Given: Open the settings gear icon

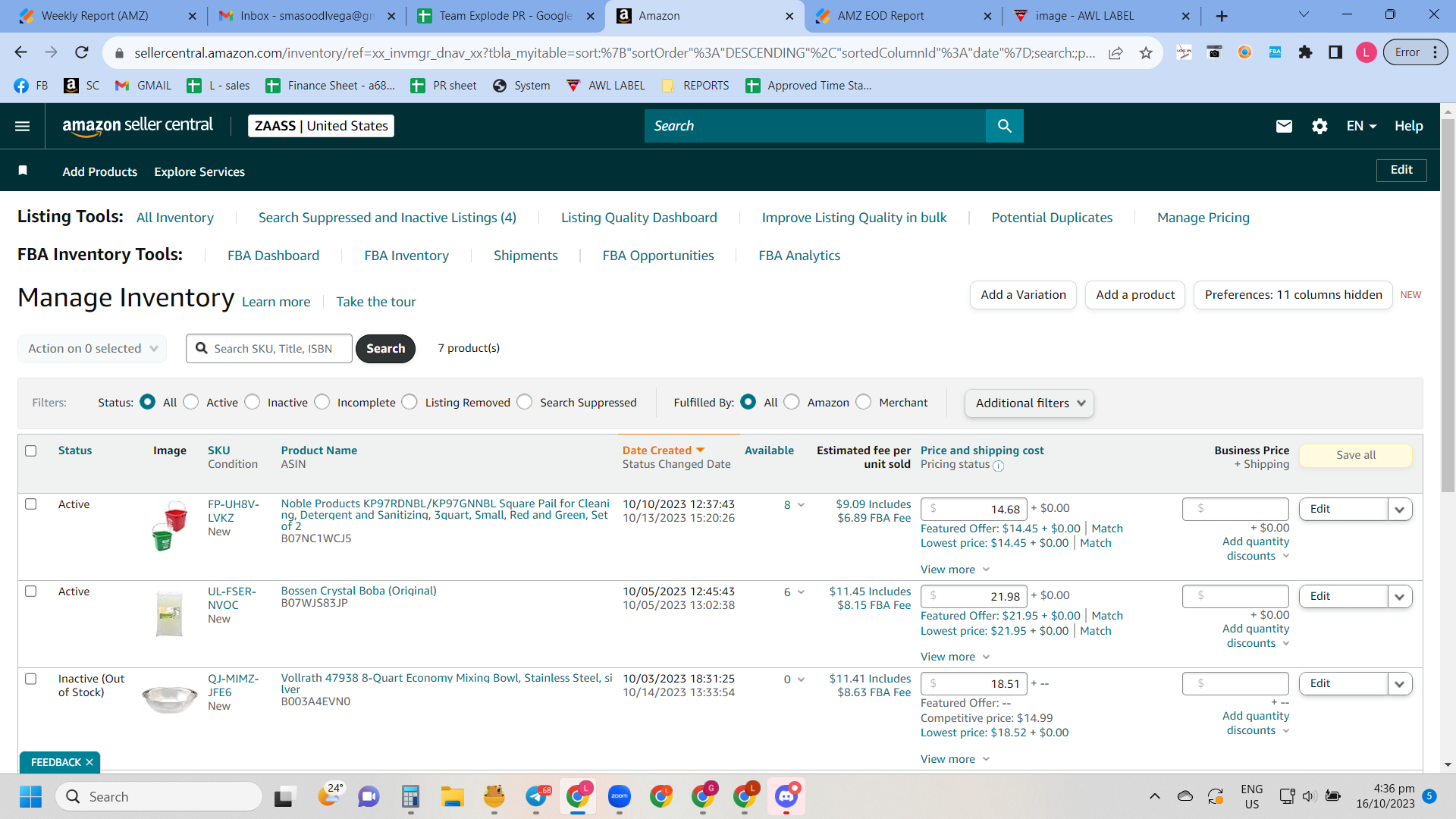Looking at the screenshot, I should (x=1319, y=126).
